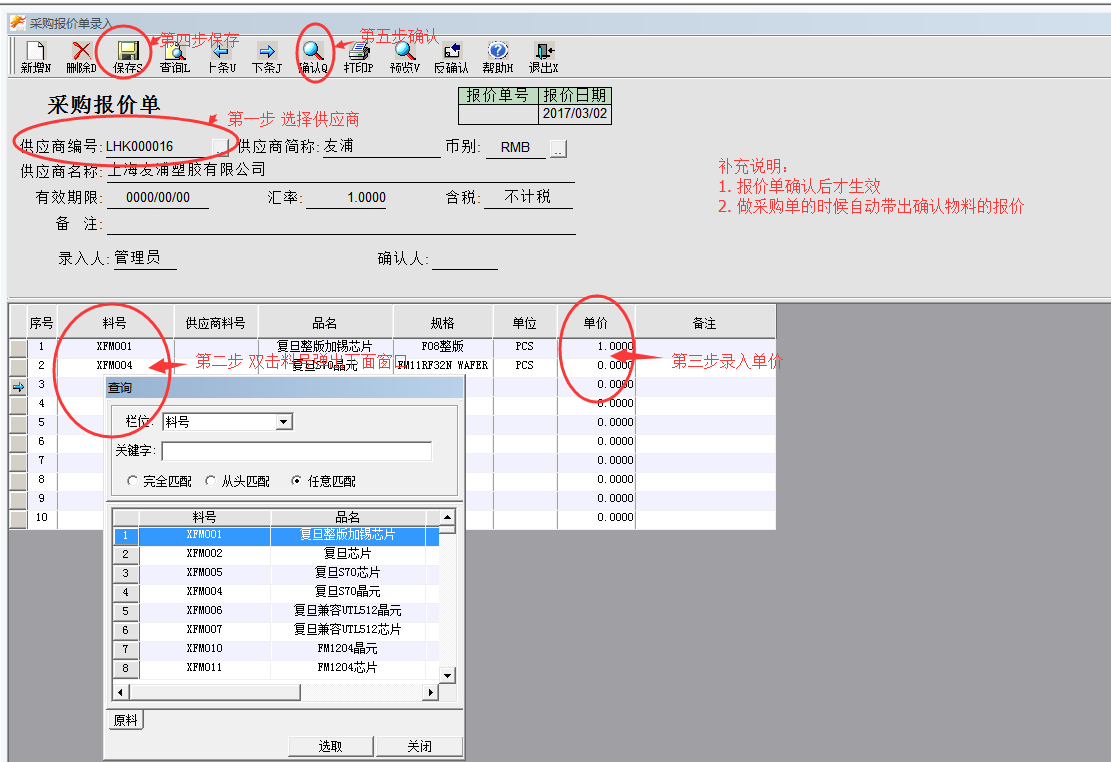The width and height of the screenshot is (1111, 762).
Task: Click the 备注 remarks input line
Action: click(341, 225)
